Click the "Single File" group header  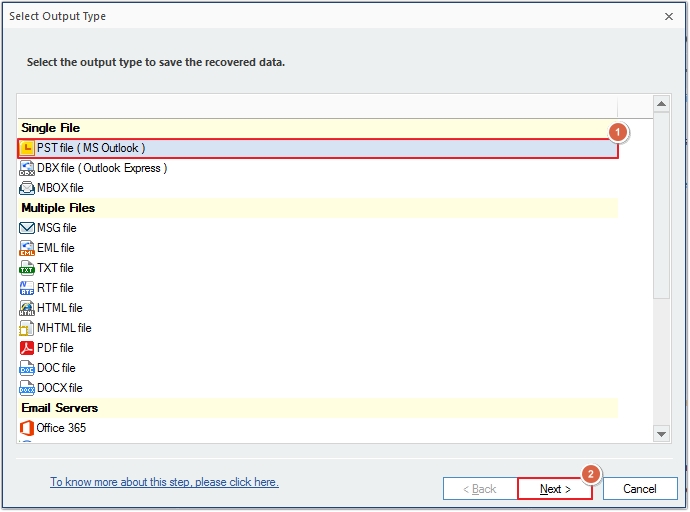[318, 128]
